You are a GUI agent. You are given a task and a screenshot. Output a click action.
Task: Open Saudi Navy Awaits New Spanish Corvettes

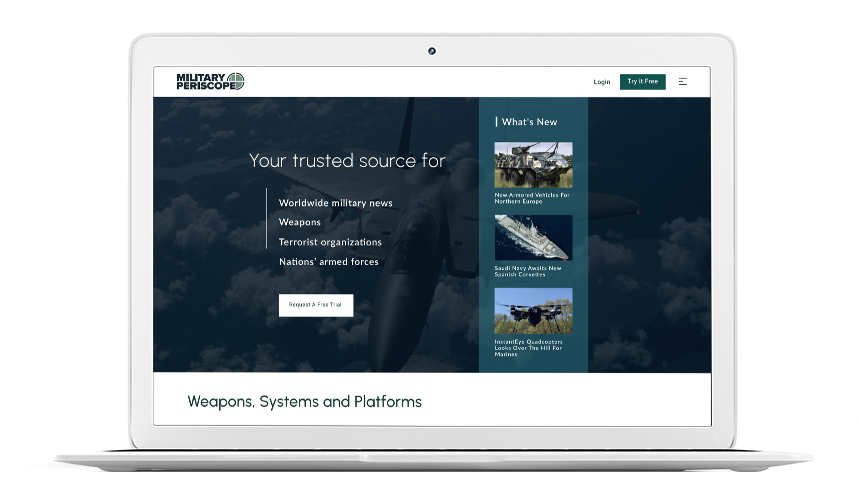click(528, 271)
